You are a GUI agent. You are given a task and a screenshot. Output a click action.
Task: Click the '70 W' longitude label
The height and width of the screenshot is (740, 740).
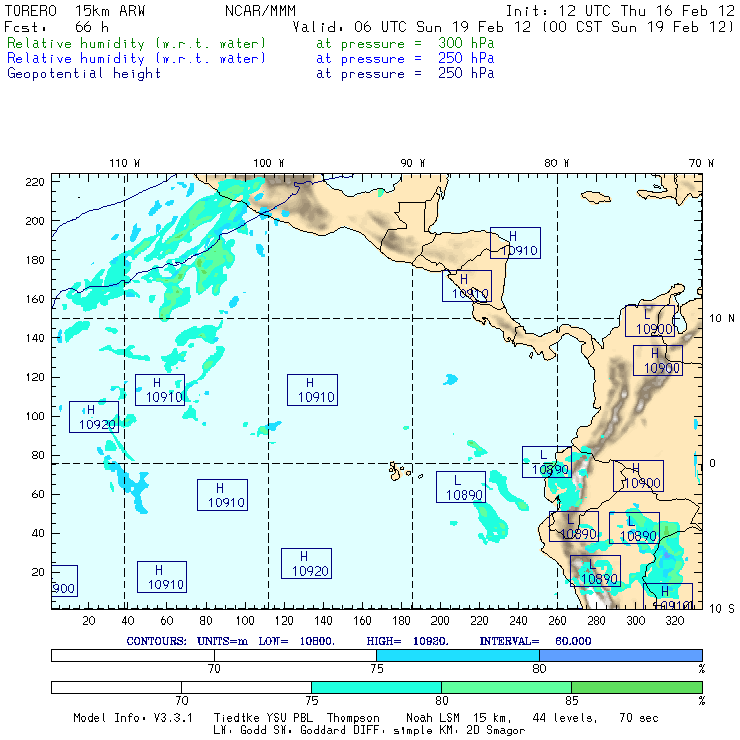(x=701, y=163)
